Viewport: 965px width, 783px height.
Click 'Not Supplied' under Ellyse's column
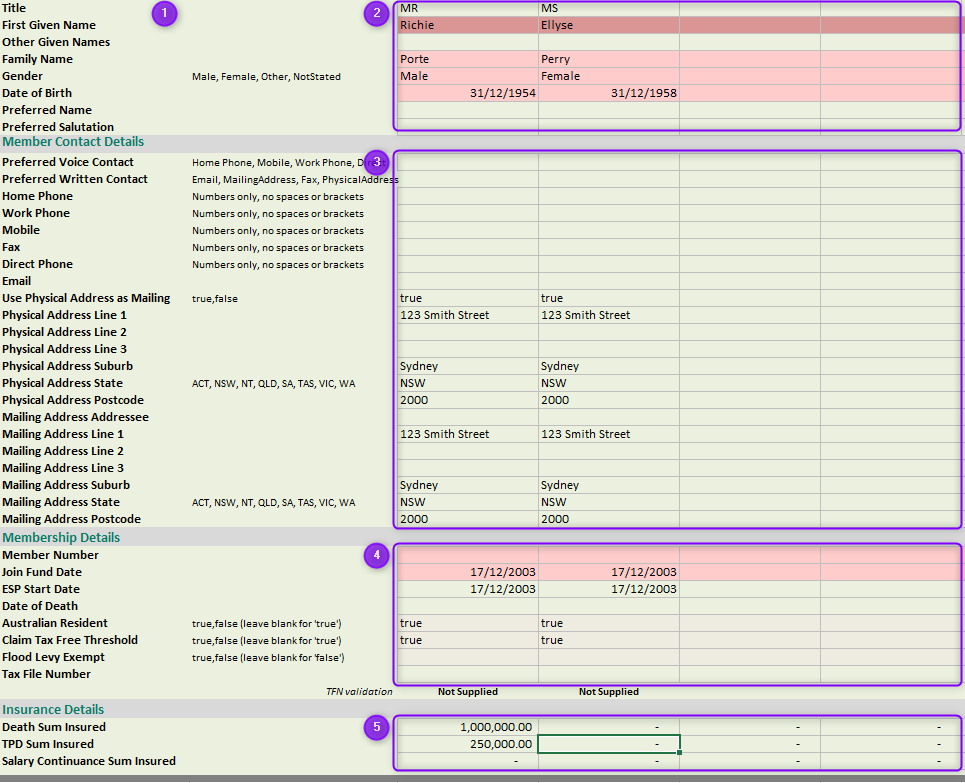[609, 692]
